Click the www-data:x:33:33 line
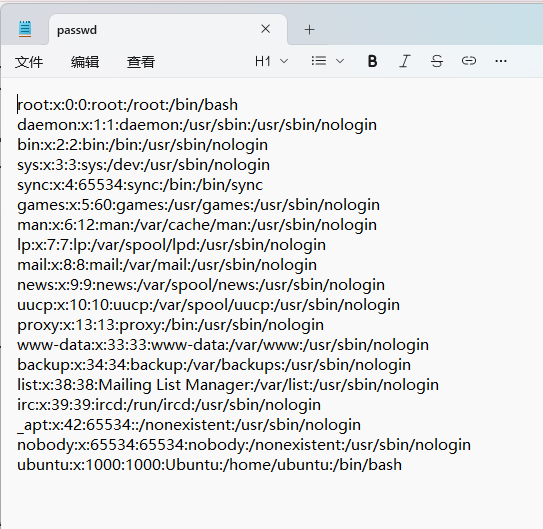Screen dimensions: 543x529 tap(223, 345)
